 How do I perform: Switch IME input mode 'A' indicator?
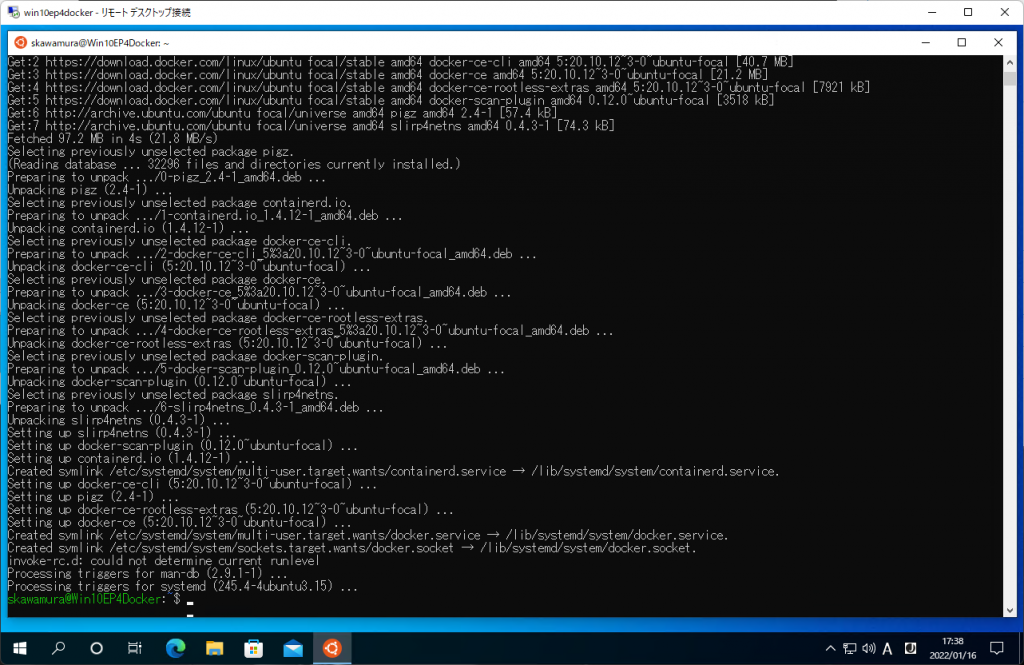click(887, 648)
